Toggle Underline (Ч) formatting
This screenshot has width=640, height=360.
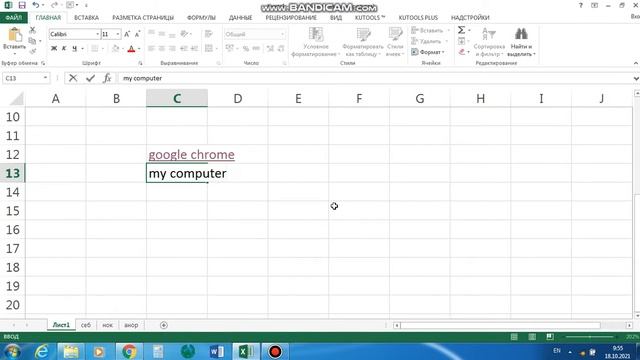coord(74,49)
